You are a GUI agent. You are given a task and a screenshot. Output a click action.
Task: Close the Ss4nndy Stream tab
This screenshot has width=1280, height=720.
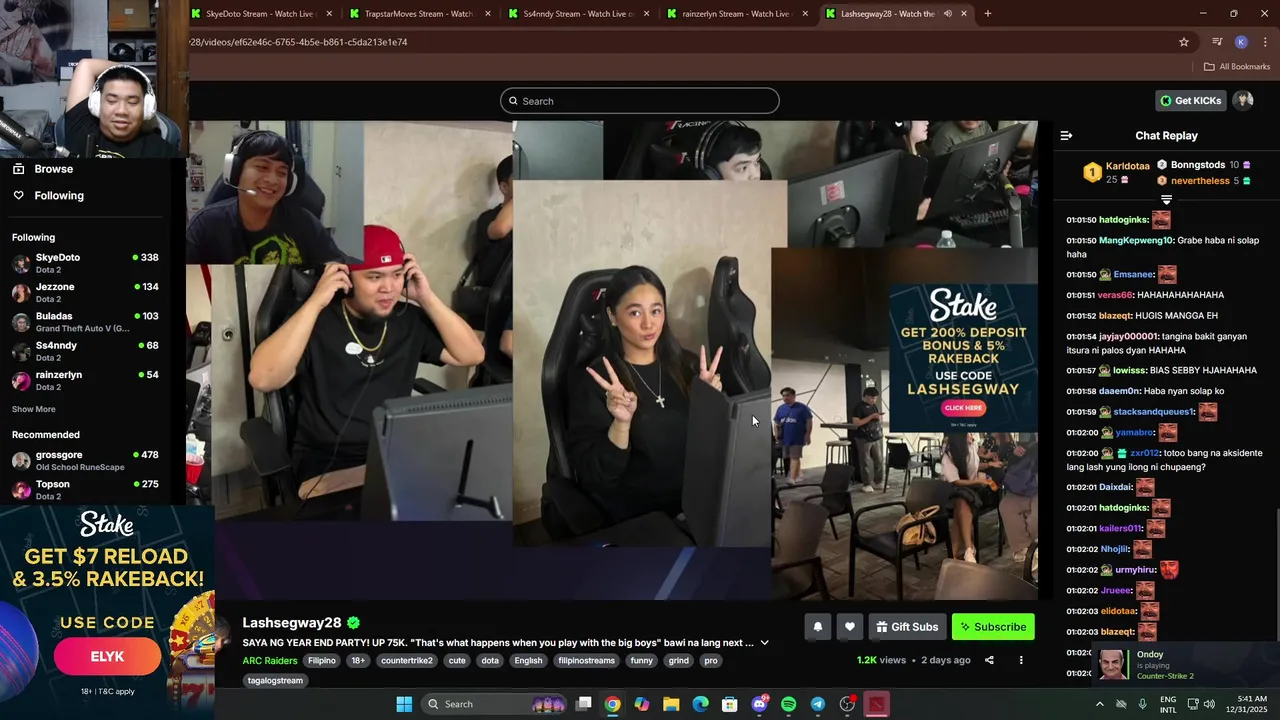[x=647, y=14]
